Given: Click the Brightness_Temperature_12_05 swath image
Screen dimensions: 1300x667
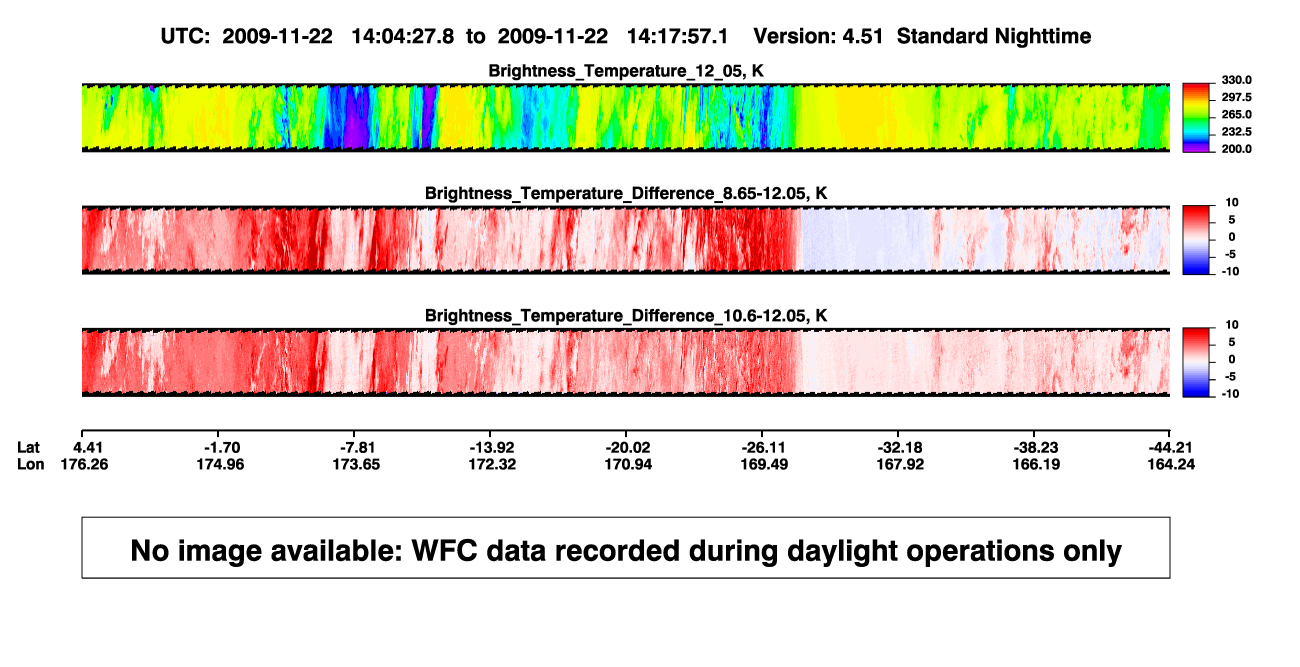Looking at the screenshot, I should click(x=625, y=117).
